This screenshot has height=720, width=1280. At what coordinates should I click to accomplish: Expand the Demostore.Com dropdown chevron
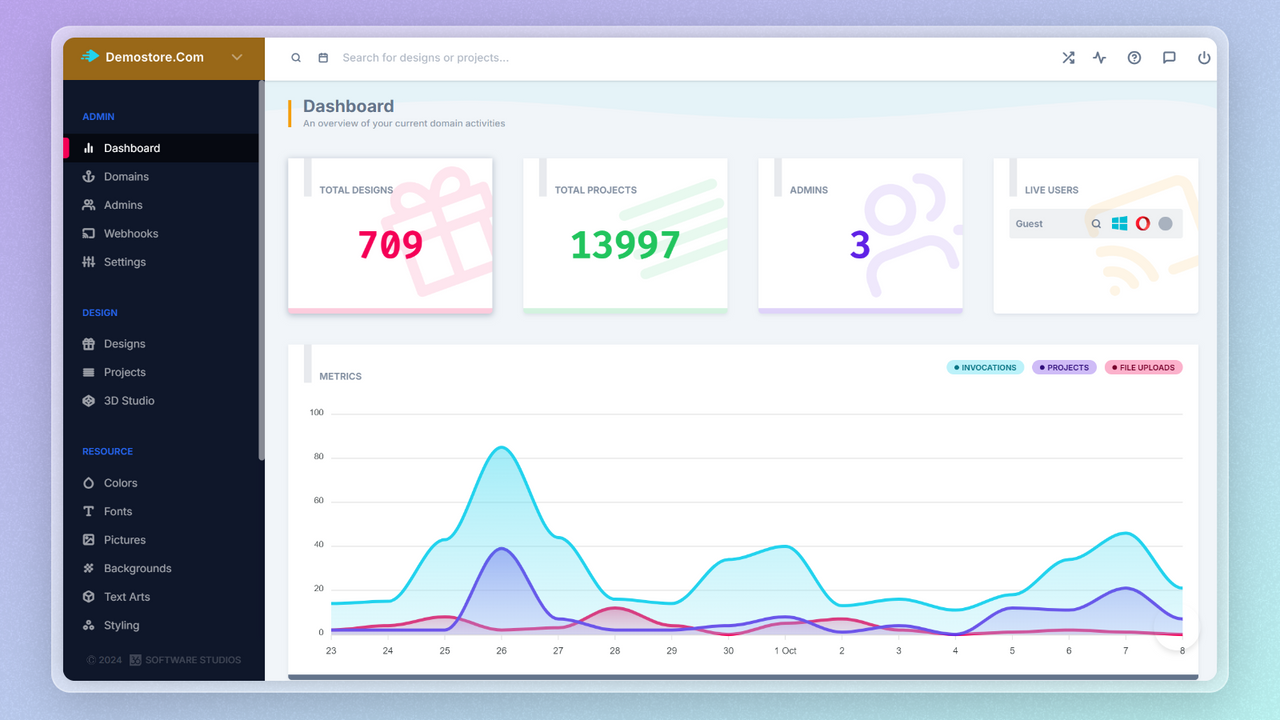click(237, 57)
